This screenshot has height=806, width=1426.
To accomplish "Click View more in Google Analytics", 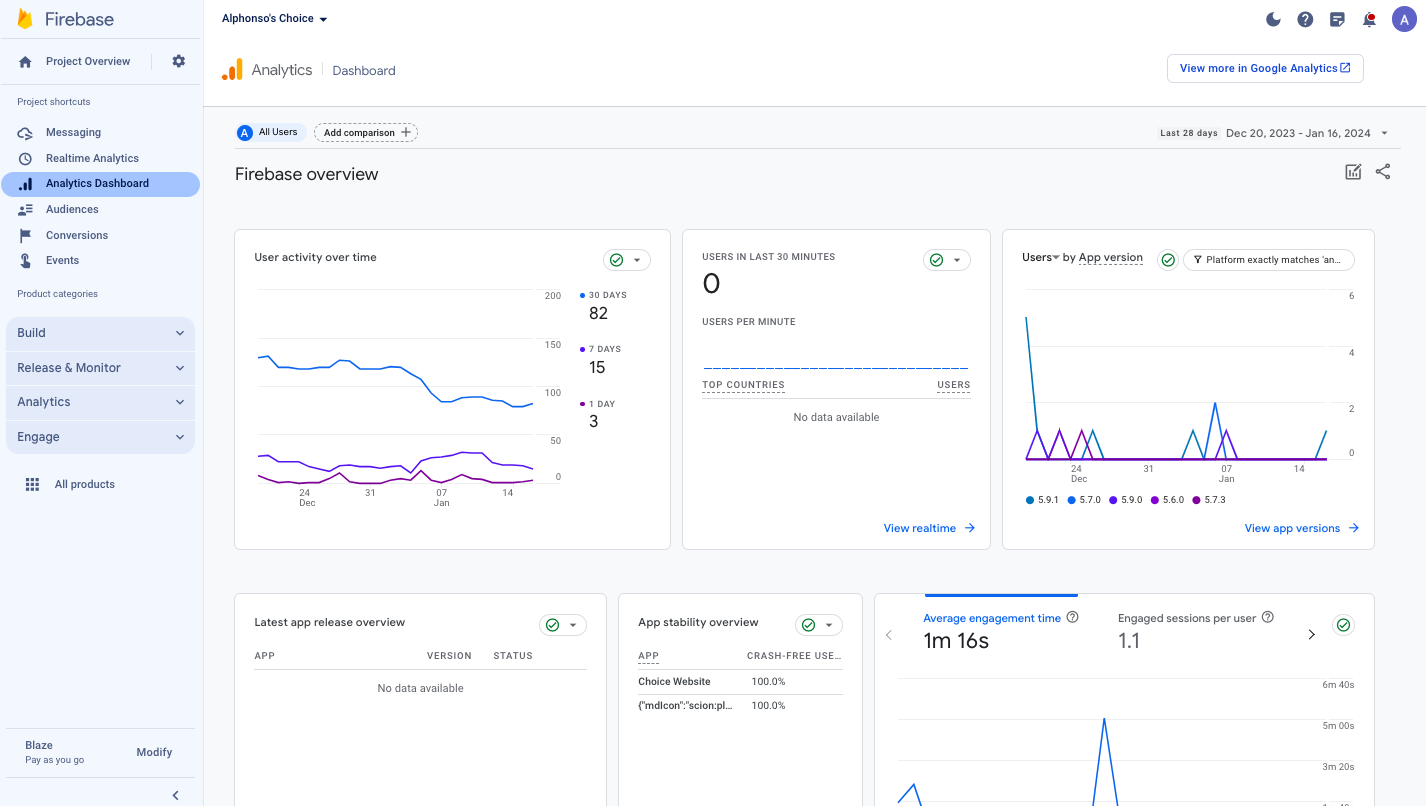I will point(1264,68).
